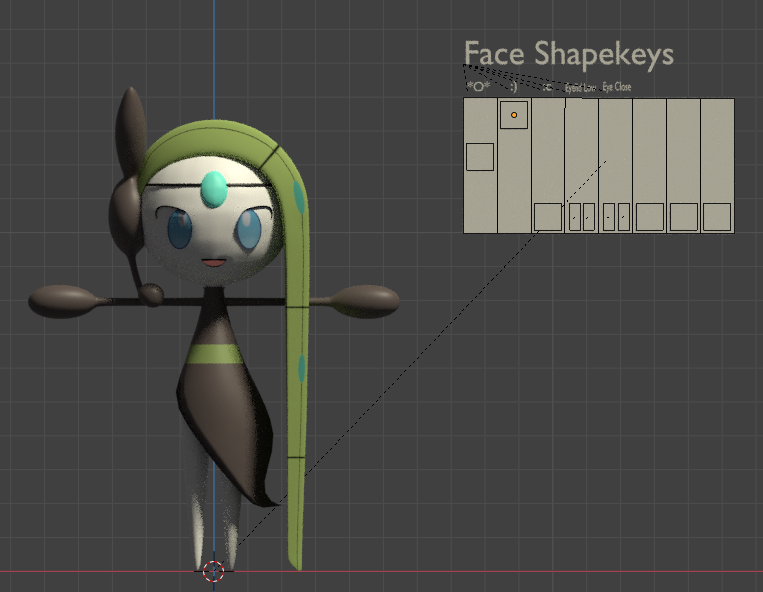Select right Eye Close slider handle
The width and height of the screenshot is (763, 592).
point(624,217)
